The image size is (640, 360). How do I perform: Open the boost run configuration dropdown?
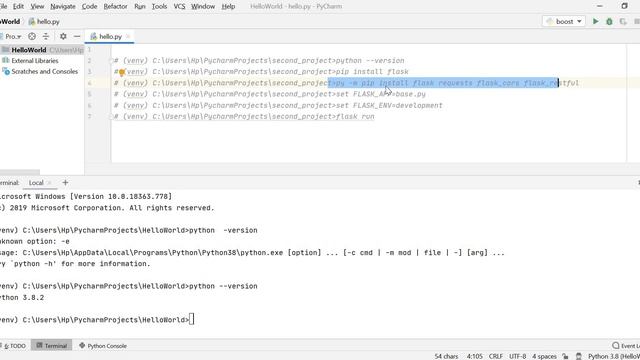[x=564, y=21]
